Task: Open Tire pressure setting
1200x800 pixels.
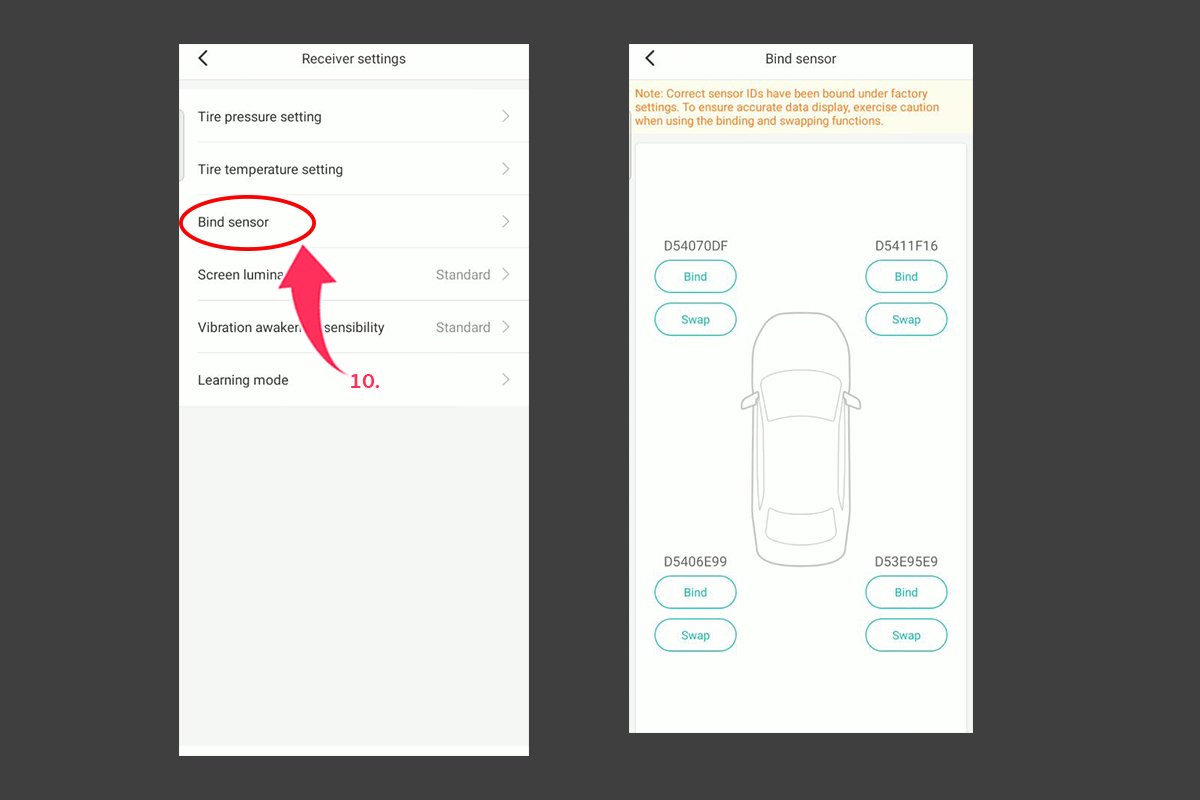Action: pyautogui.click(x=260, y=117)
